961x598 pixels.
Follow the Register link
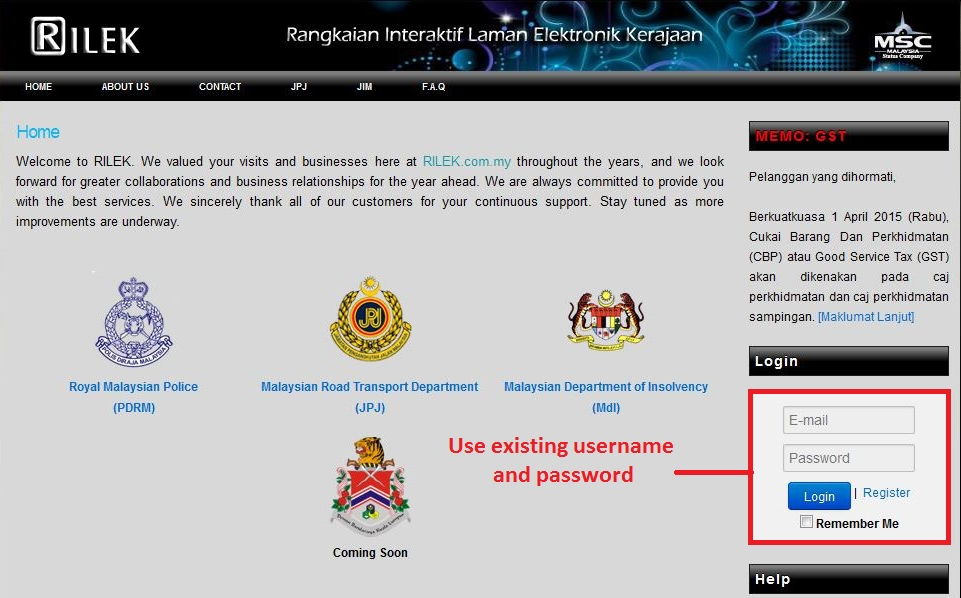(x=886, y=493)
